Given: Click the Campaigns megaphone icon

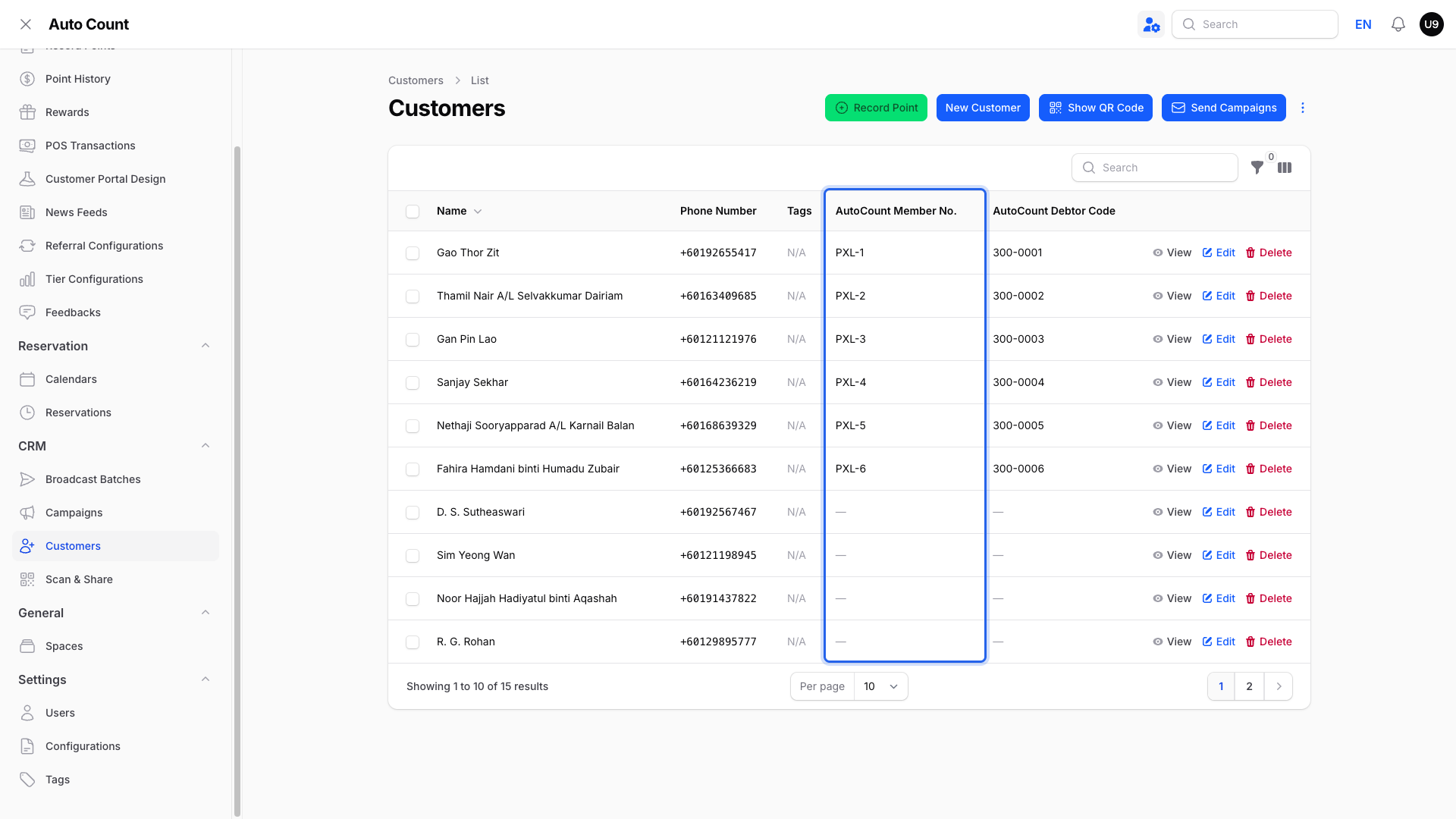Looking at the screenshot, I should [27, 513].
